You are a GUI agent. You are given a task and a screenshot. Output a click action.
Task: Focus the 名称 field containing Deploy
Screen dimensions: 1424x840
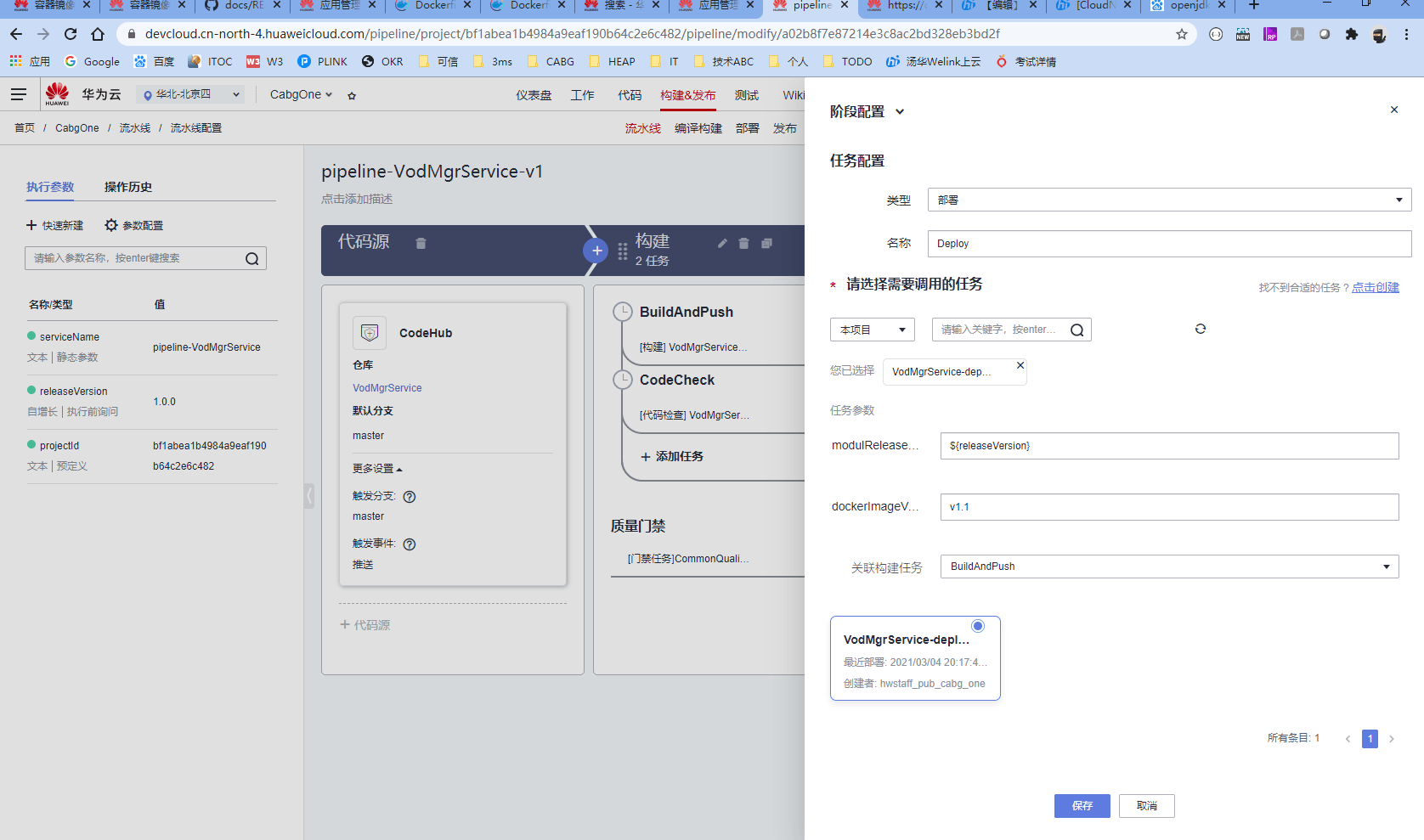(x=1169, y=244)
